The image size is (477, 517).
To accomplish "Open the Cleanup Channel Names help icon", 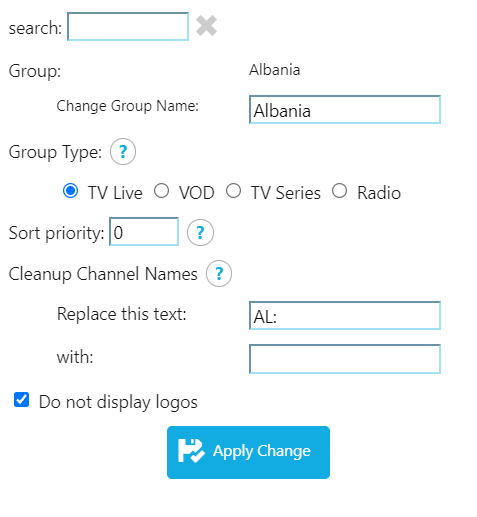I will point(219,274).
